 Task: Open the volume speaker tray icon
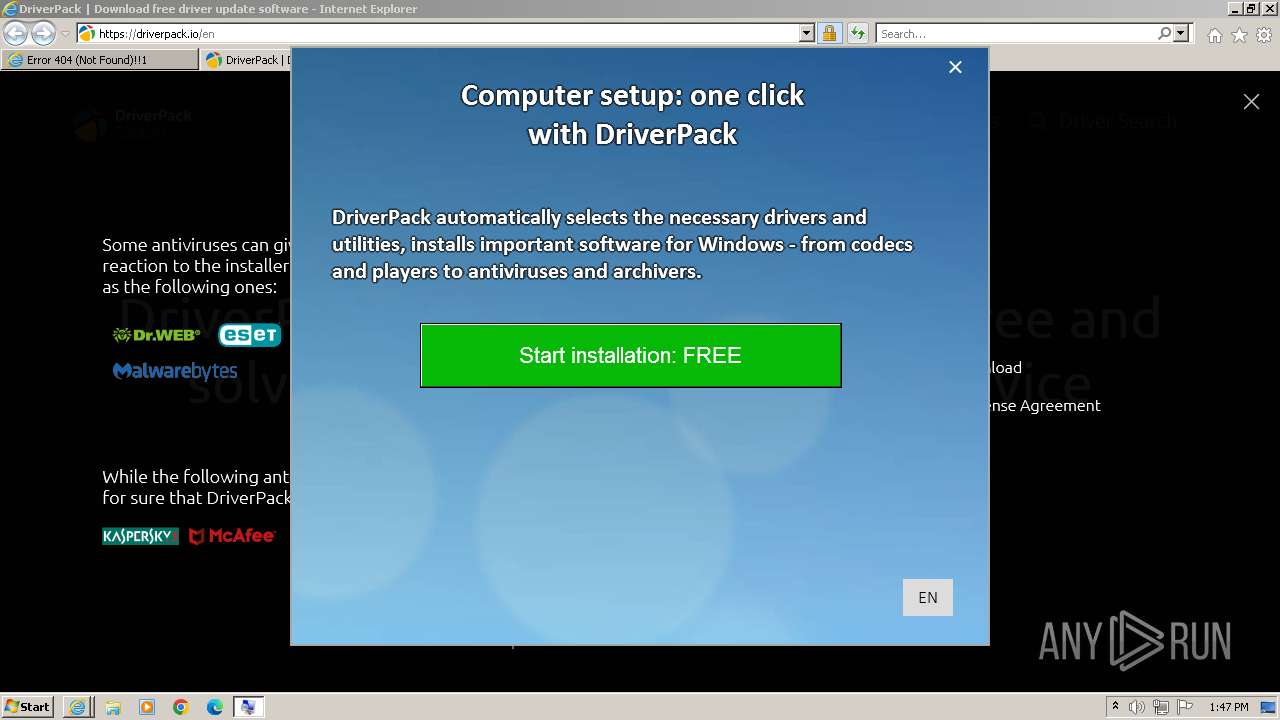coord(1137,707)
